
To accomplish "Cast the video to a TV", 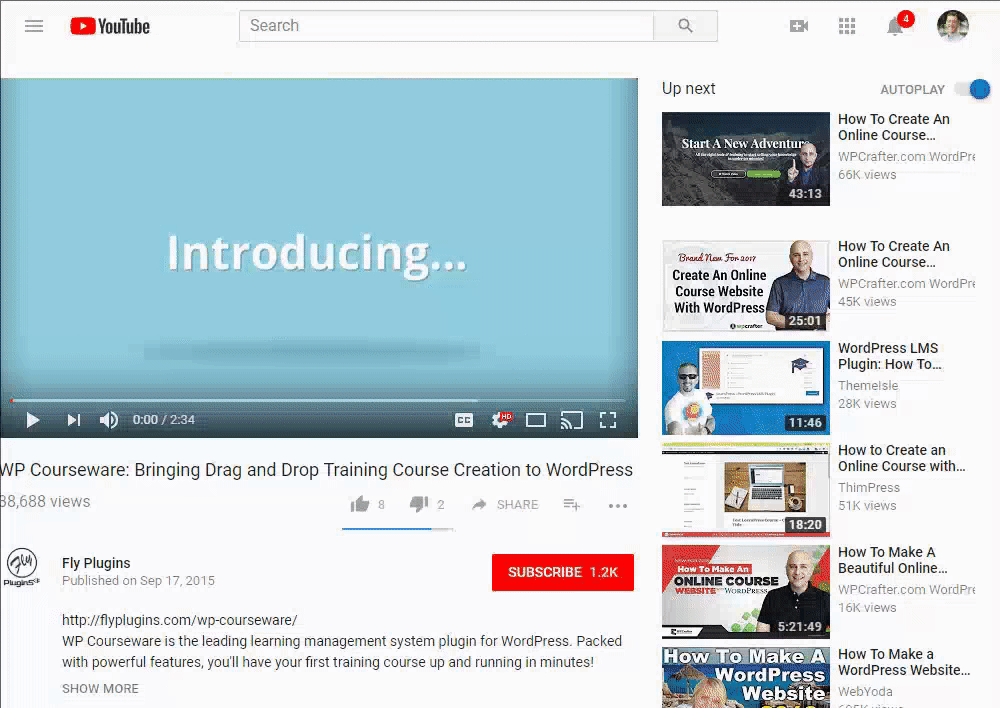I will click(x=571, y=420).
